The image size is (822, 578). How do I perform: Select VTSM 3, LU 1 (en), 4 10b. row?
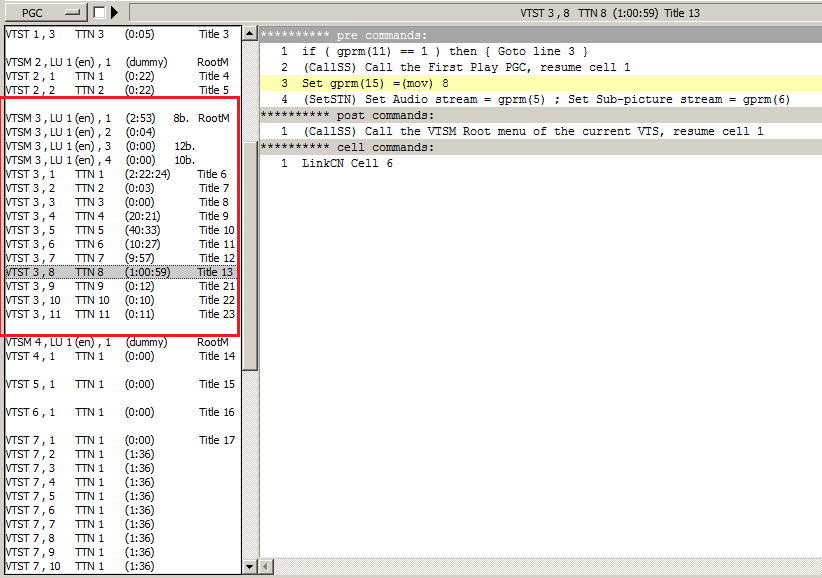point(122,160)
